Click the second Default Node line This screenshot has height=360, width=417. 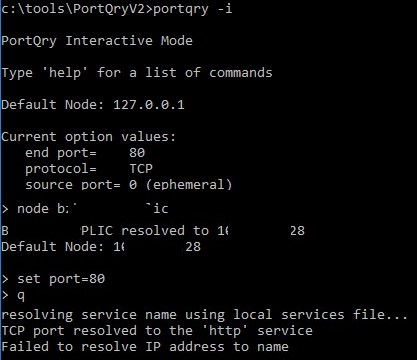pyautogui.click(x=101, y=247)
